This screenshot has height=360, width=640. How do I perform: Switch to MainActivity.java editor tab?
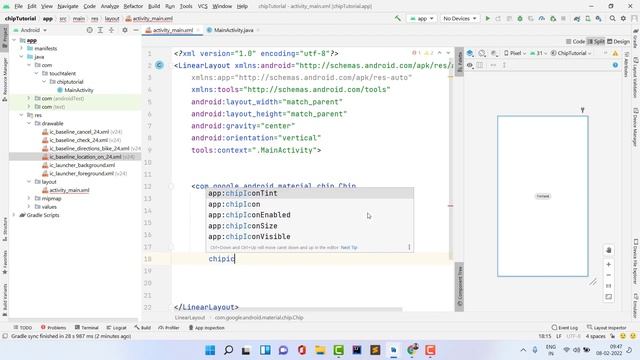(x=233, y=30)
